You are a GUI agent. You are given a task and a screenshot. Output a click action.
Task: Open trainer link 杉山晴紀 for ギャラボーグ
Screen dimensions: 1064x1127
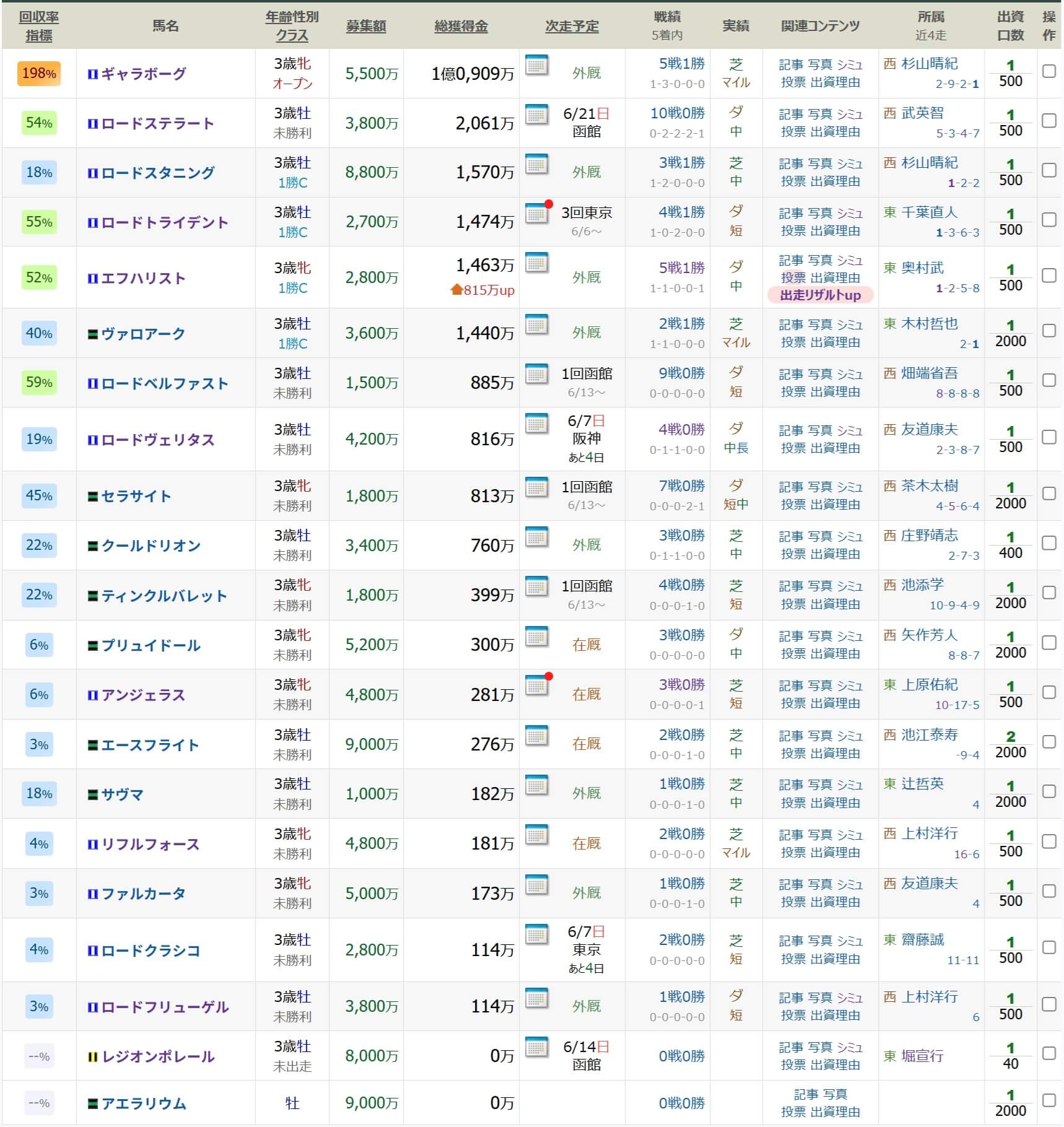click(x=929, y=64)
